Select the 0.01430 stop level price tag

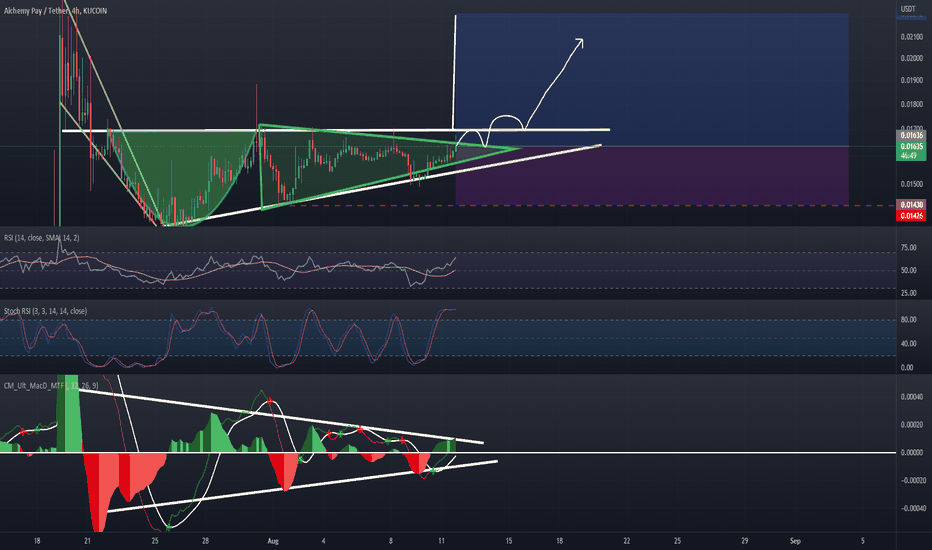click(x=911, y=205)
